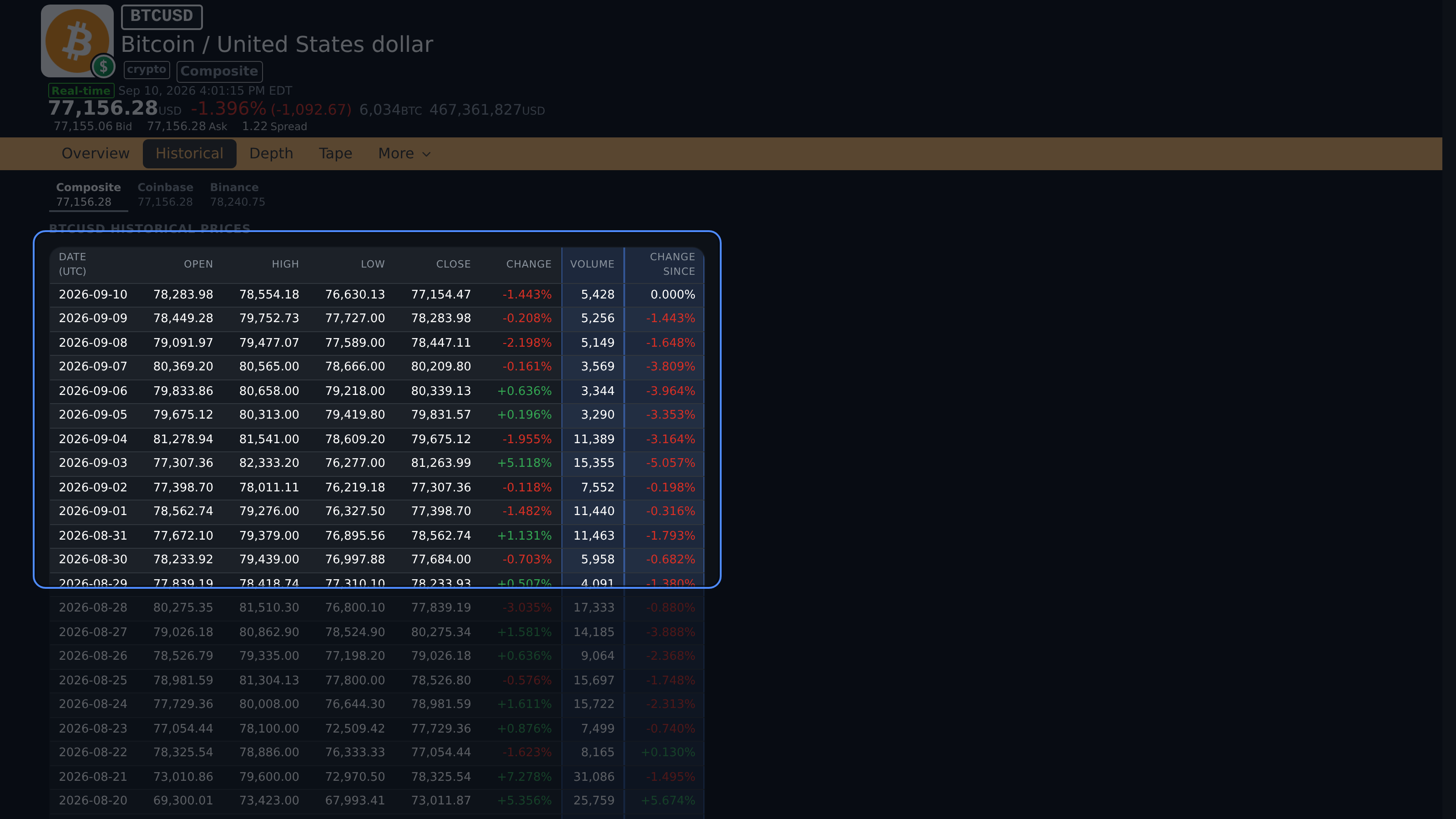The width and height of the screenshot is (1456, 819).
Task: Click open price 69,300.01
Action: (183, 800)
